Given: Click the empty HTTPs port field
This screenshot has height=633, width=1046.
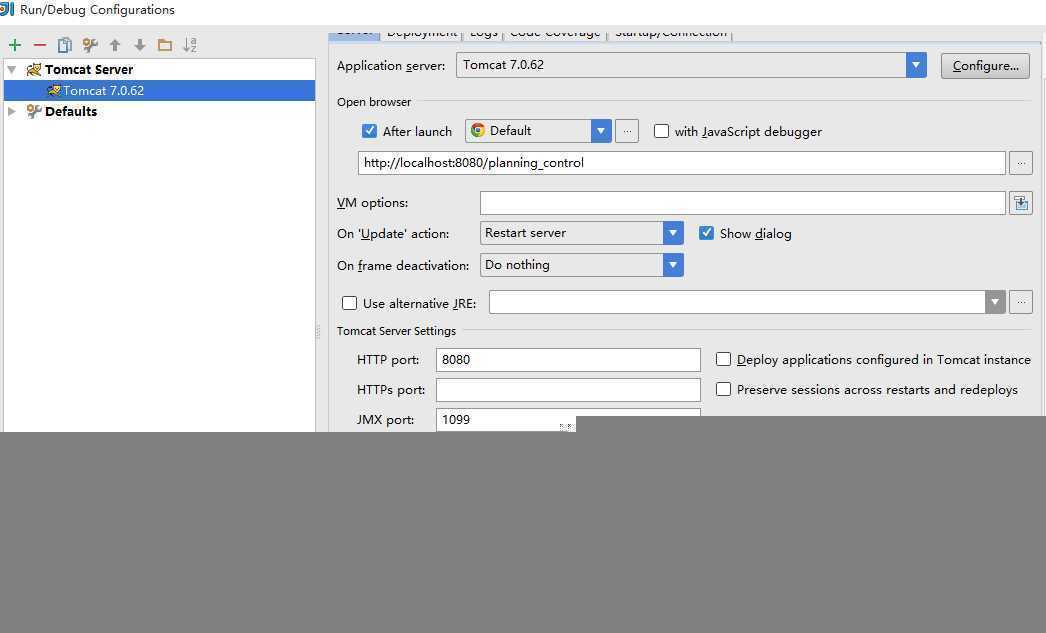Looking at the screenshot, I should tap(568, 390).
